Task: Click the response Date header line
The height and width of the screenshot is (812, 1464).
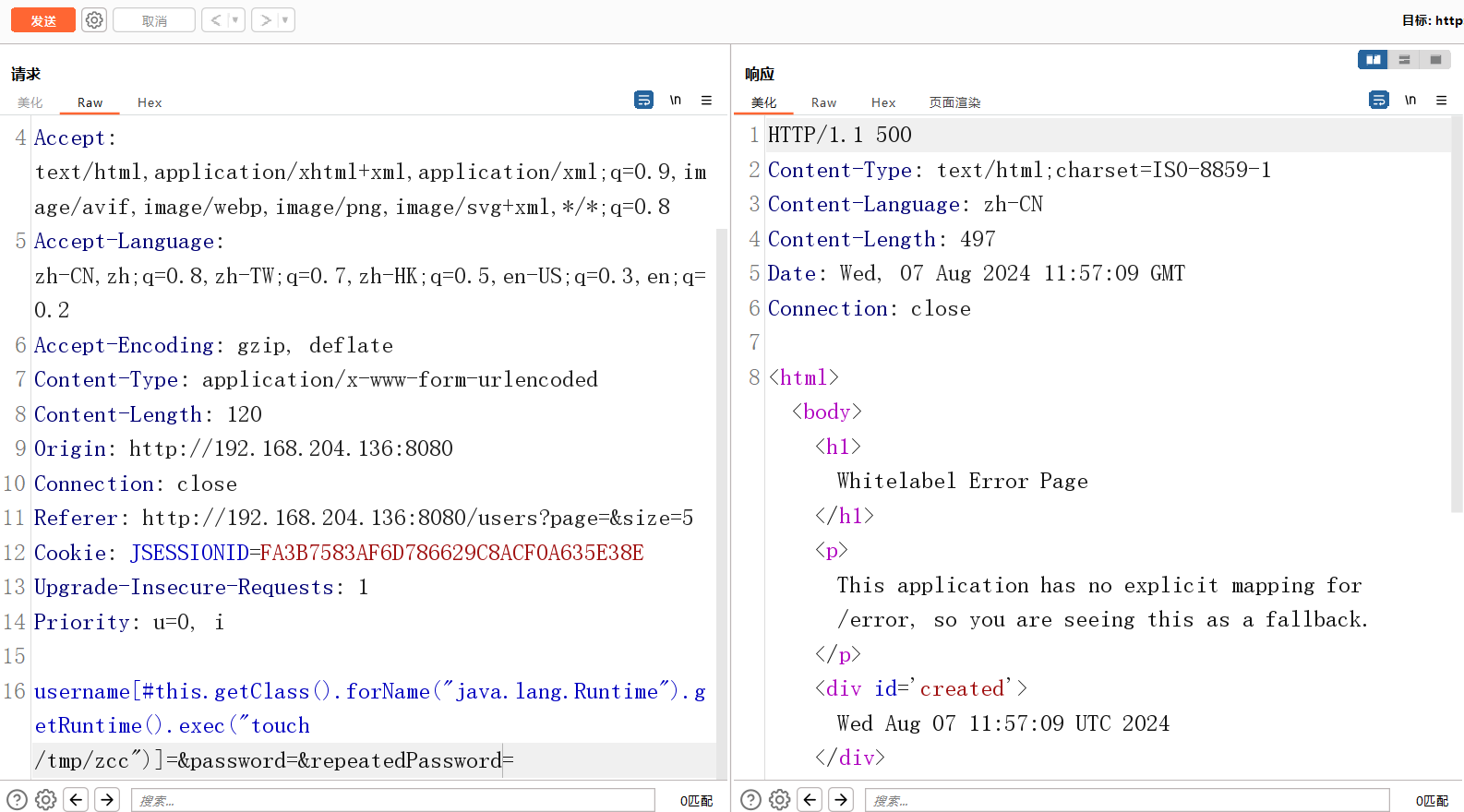Action: tap(977, 273)
